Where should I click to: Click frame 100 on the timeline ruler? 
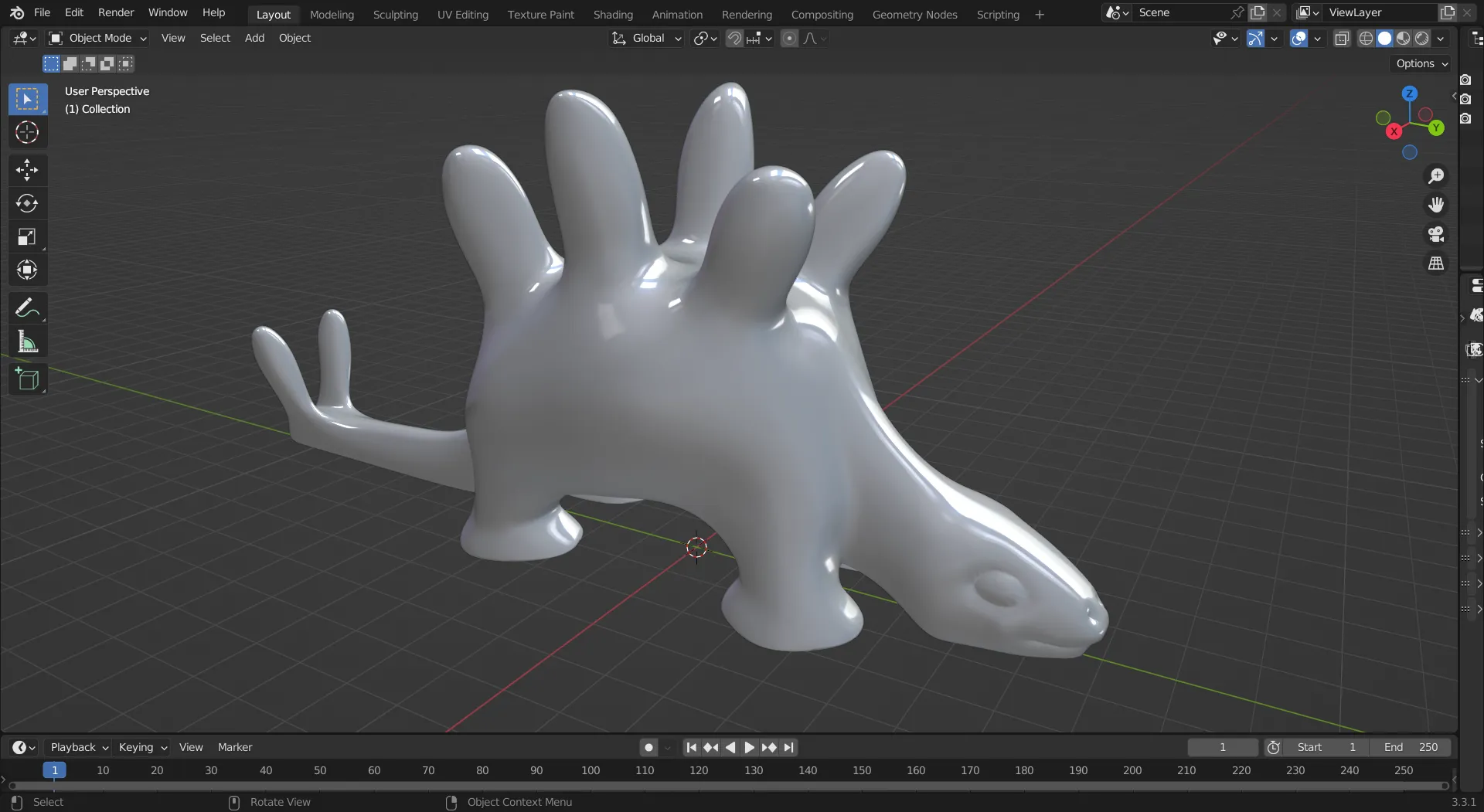coord(590,770)
